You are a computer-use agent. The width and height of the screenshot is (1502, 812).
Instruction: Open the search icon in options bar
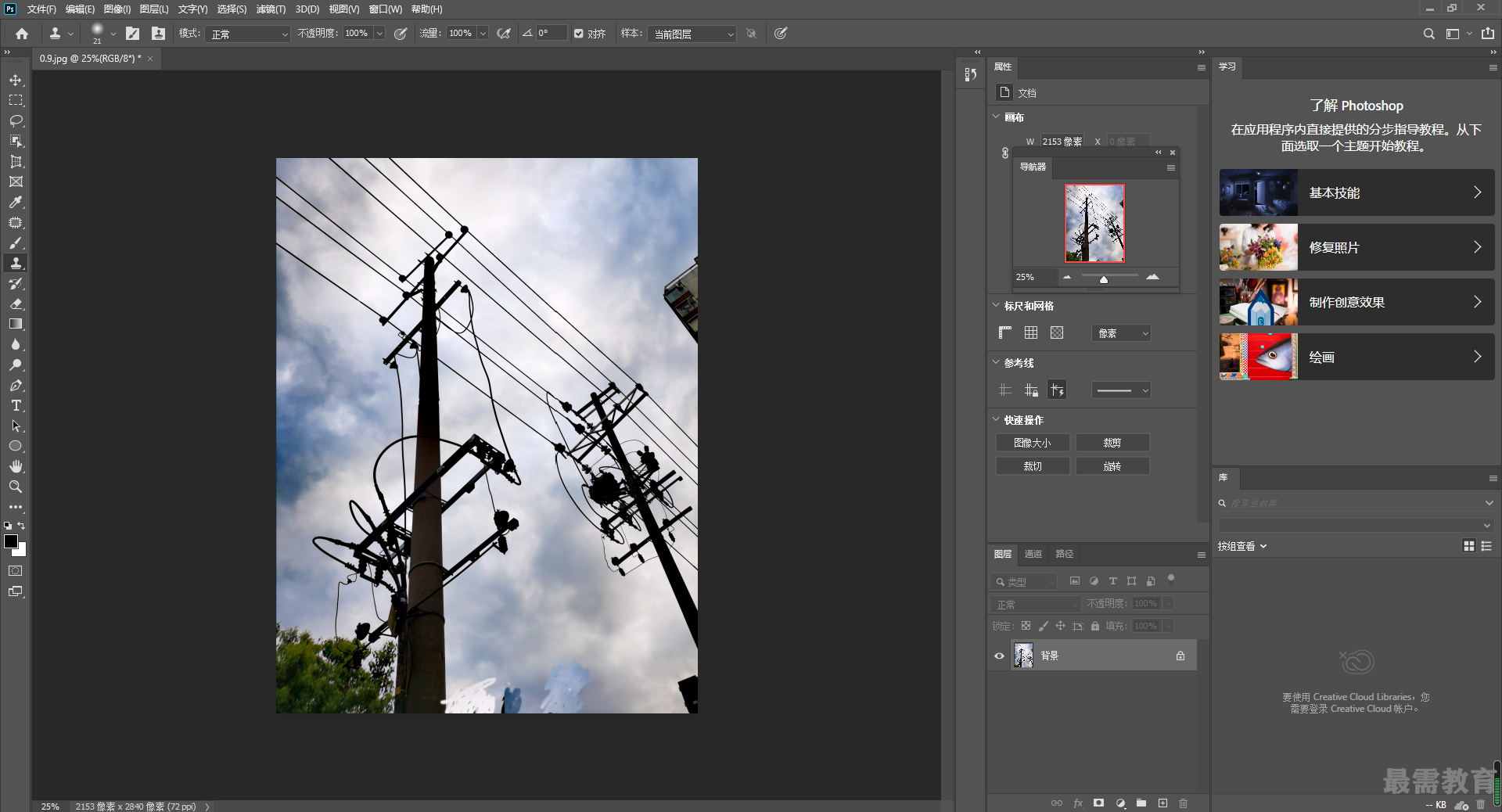click(x=1428, y=34)
